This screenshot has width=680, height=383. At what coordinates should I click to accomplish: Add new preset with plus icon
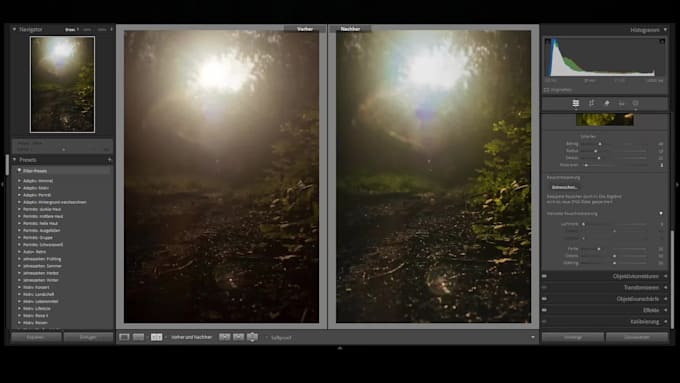click(x=109, y=160)
